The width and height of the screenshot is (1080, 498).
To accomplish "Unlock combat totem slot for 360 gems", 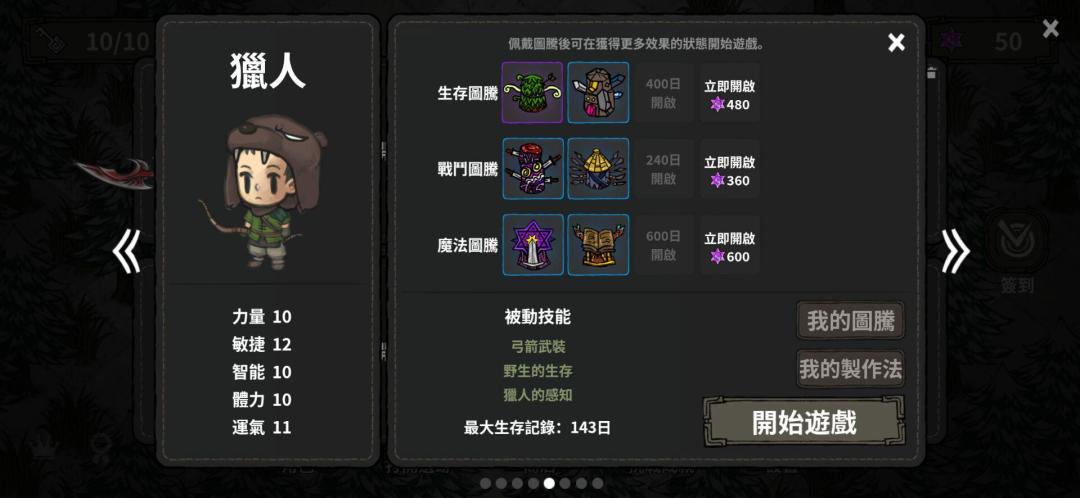I will 730,169.
